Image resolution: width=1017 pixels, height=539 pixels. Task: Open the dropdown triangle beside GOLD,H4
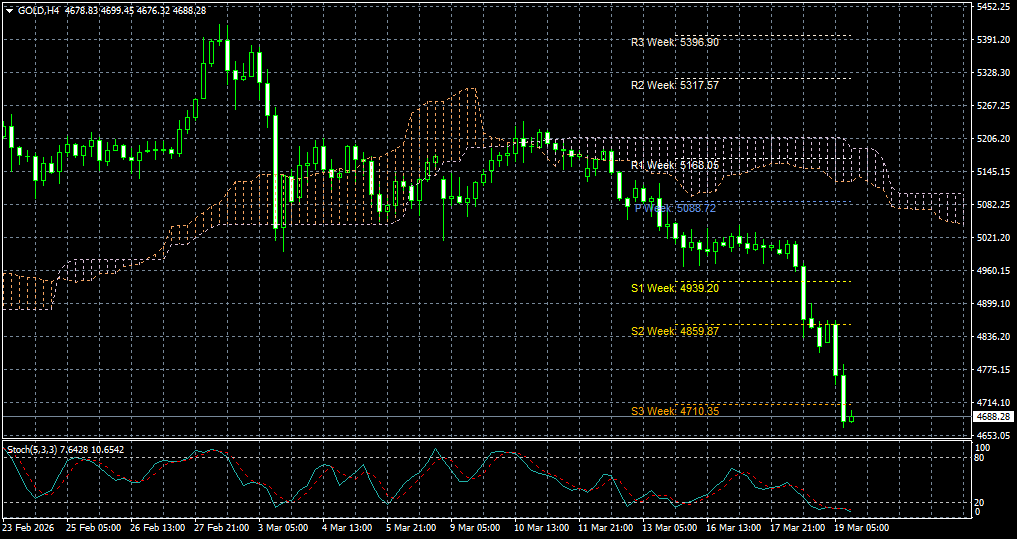9,11
